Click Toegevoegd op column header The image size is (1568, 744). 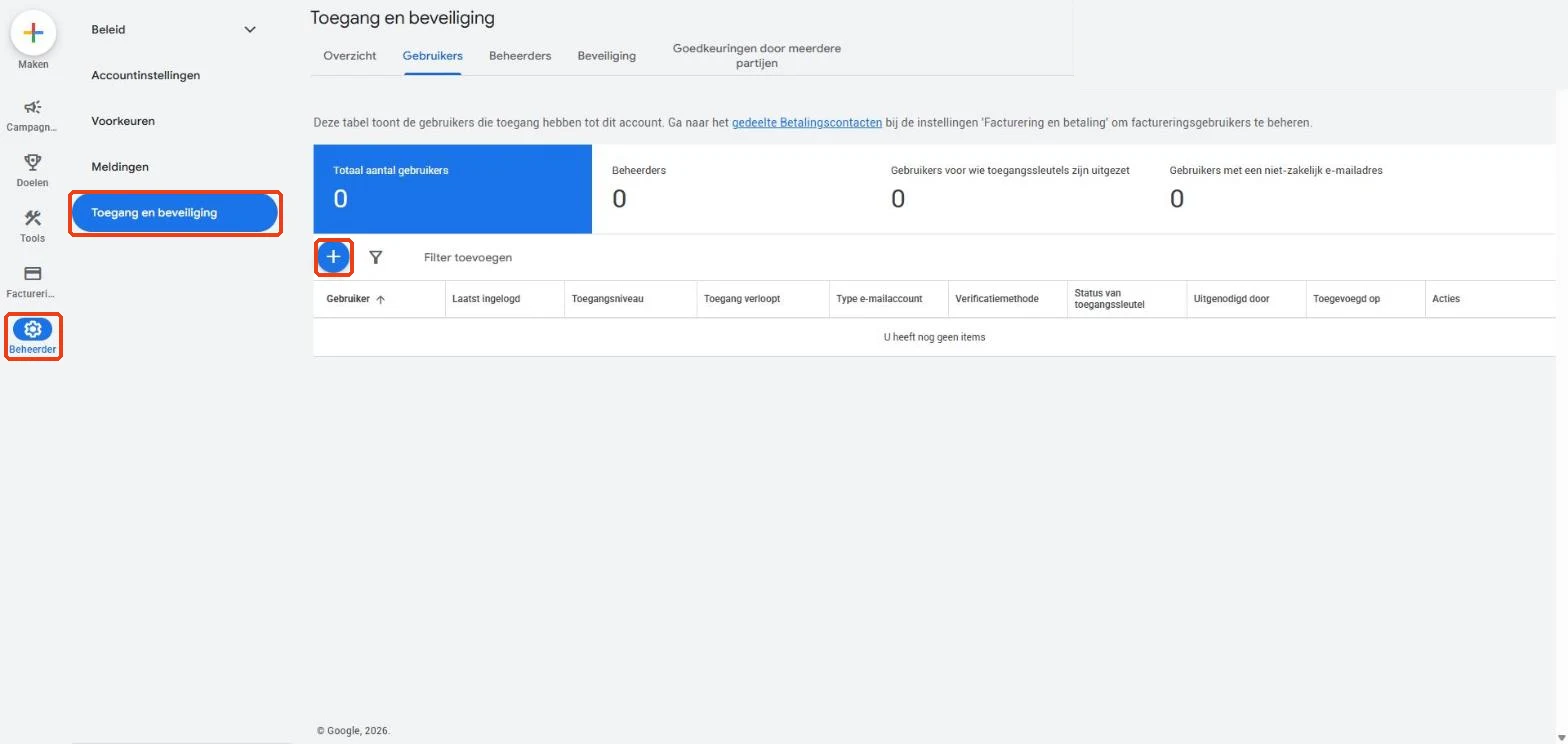click(1347, 299)
